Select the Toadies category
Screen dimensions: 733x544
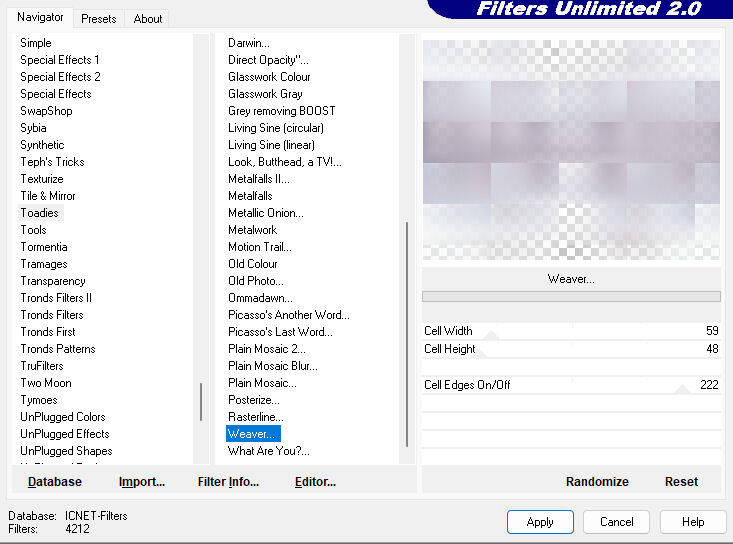click(40, 213)
